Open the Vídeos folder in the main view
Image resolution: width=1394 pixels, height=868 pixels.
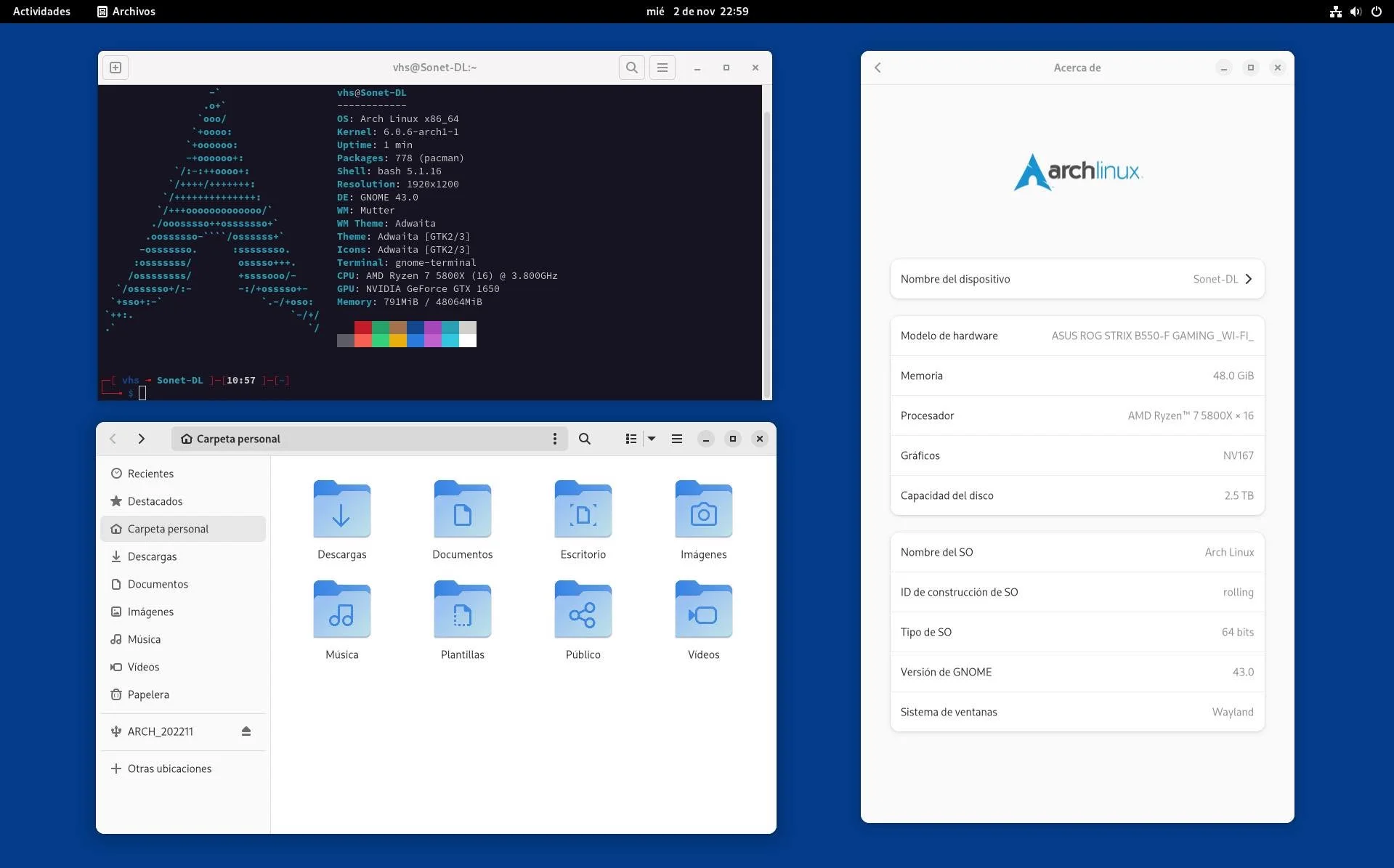(x=704, y=620)
